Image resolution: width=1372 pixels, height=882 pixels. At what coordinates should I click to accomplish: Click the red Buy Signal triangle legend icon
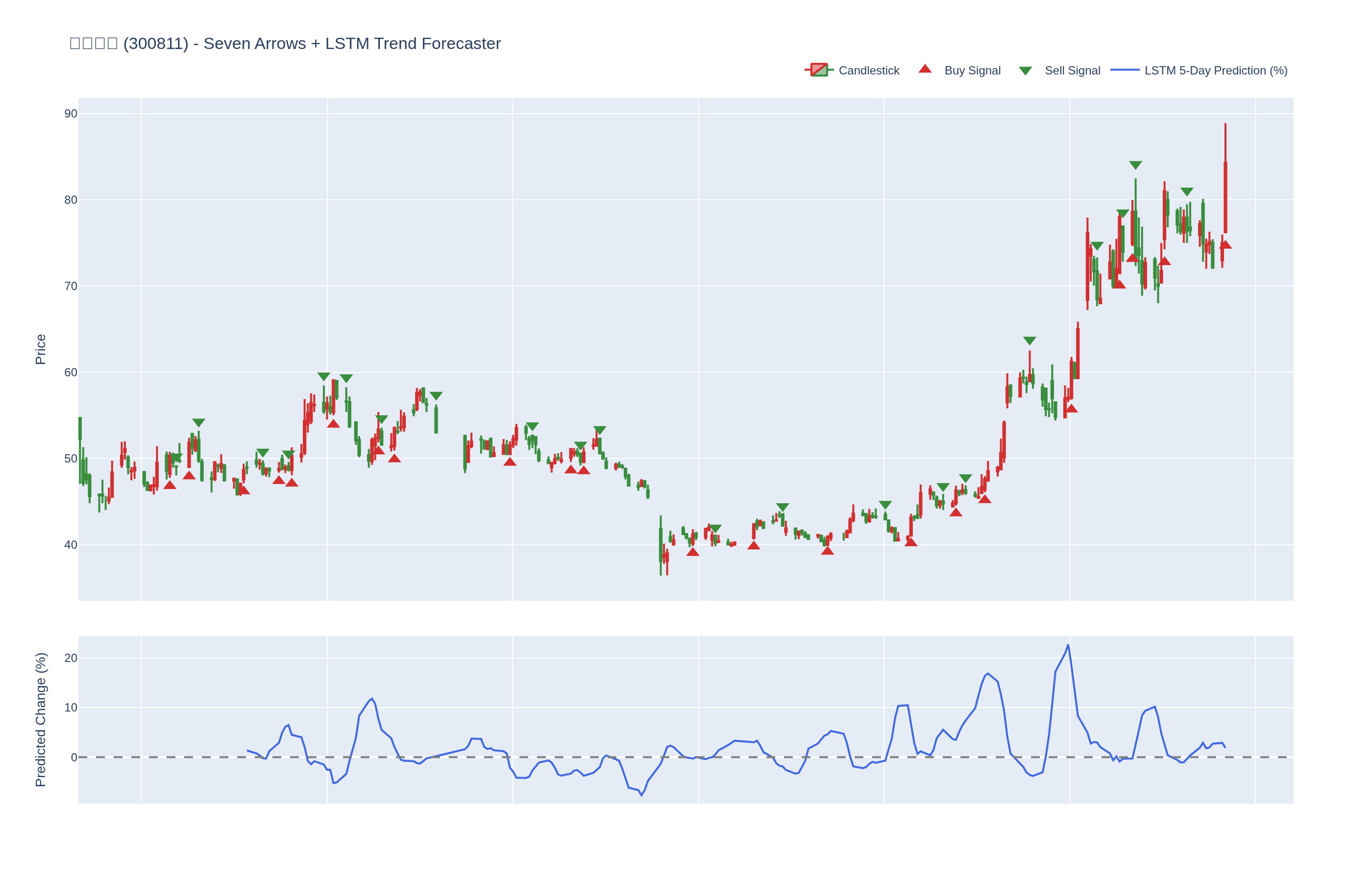click(x=925, y=69)
